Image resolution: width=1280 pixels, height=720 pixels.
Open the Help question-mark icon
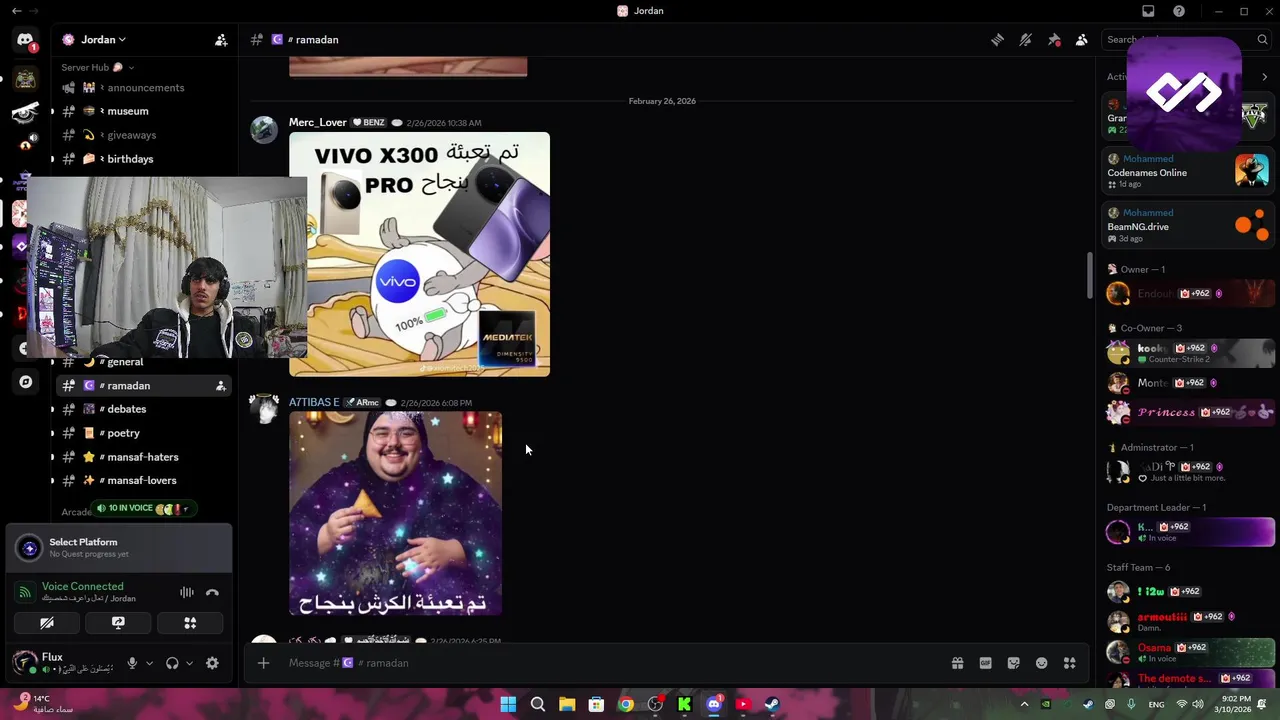(x=1179, y=11)
